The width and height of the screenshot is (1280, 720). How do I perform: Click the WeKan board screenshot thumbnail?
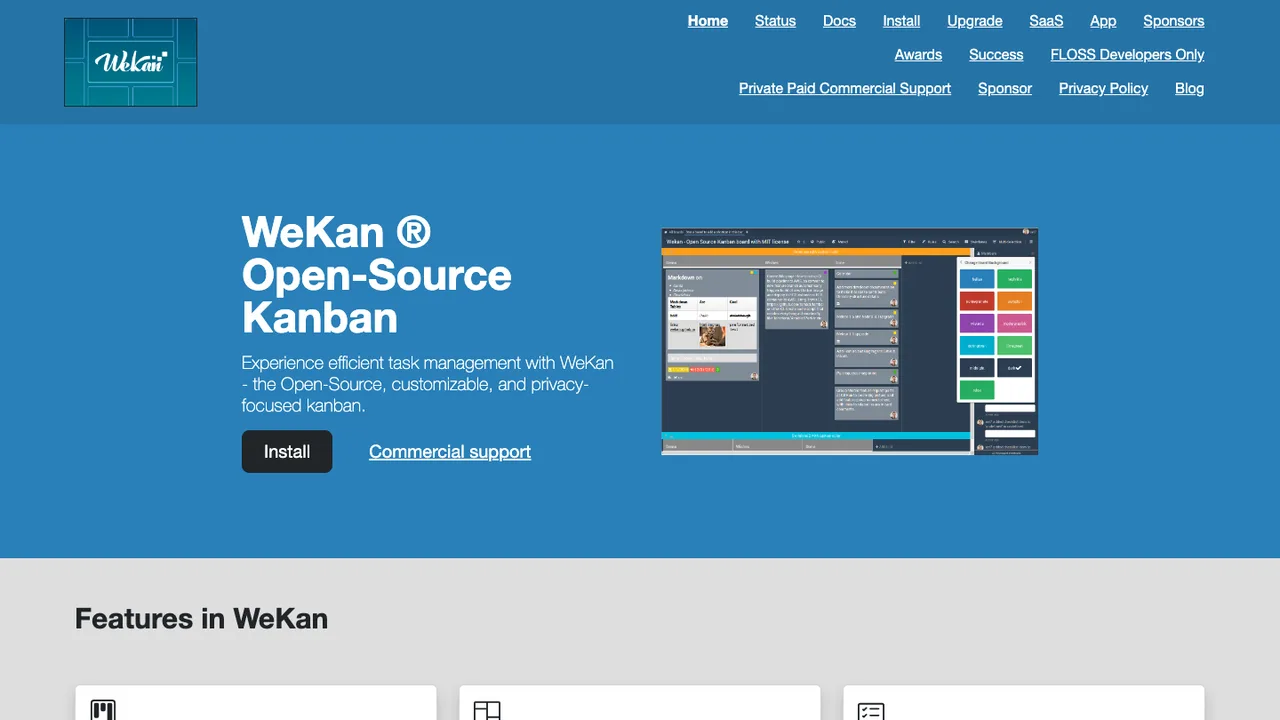point(850,342)
